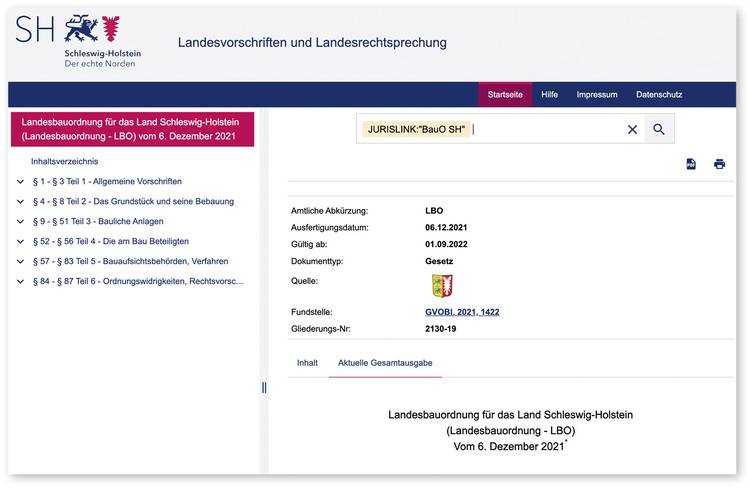Select the Aktuelle Gesamtausgabe tab
This screenshot has width=750, height=488.
coord(385,362)
